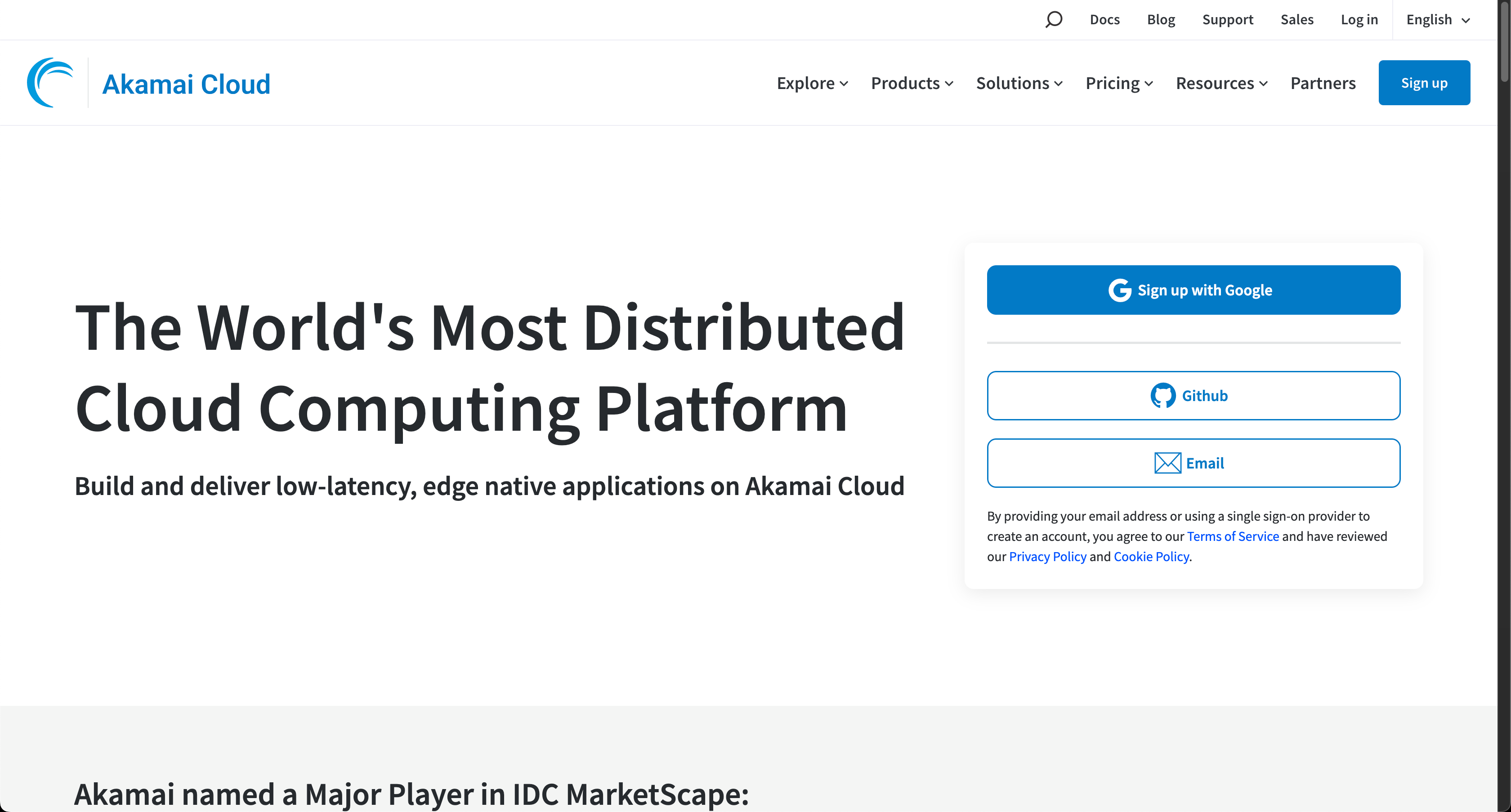Expand the Explore menu
The height and width of the screenshot is (812, 1511).
click(812, 83)
